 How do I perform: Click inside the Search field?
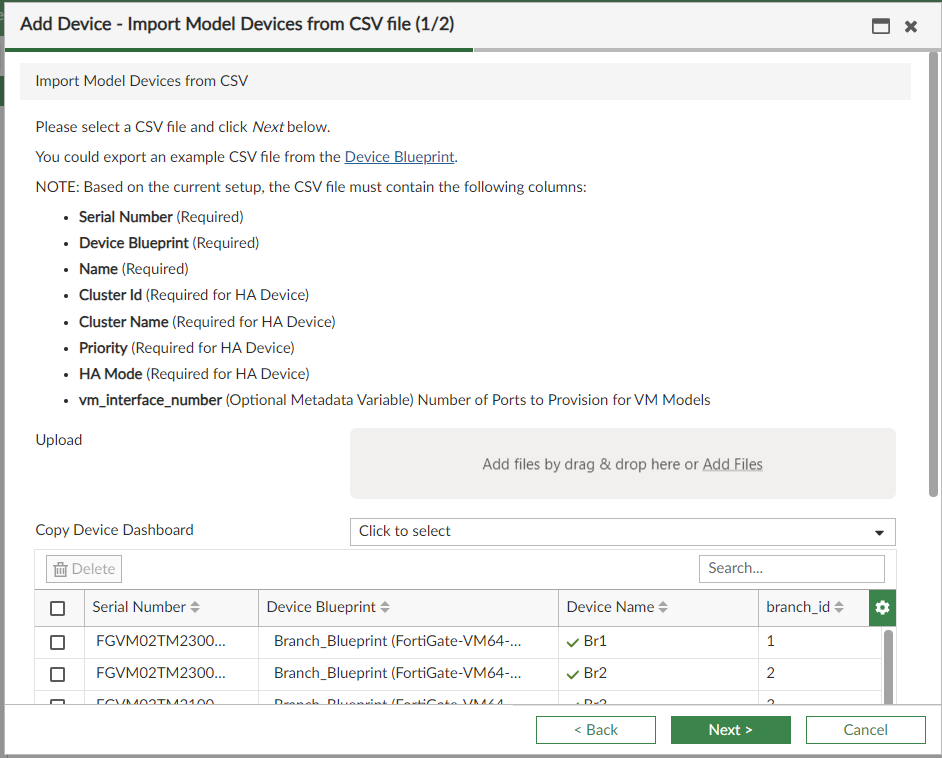tap(791, 568)
